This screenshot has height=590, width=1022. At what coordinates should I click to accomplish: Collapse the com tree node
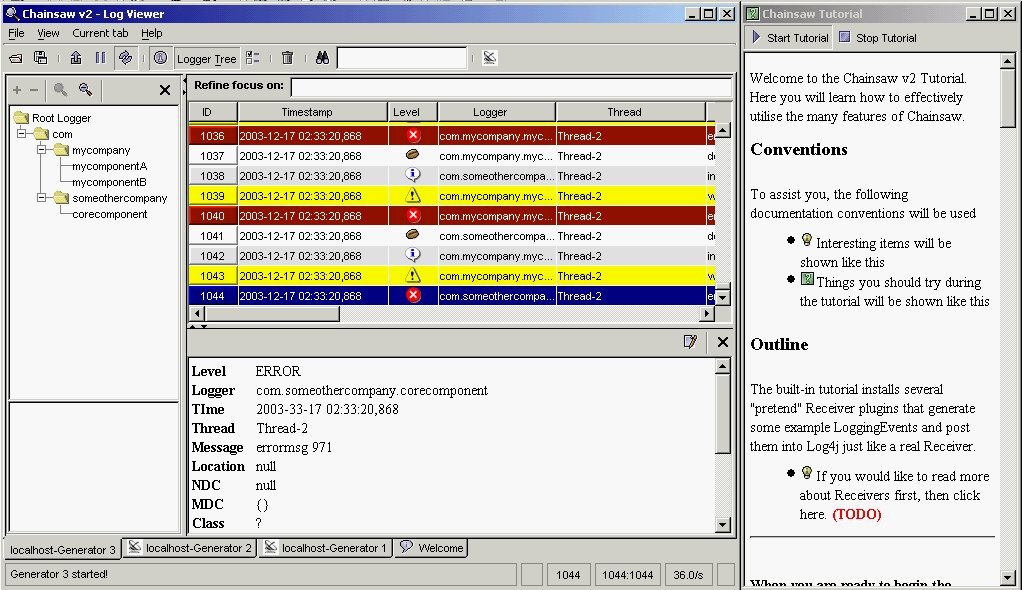point(22,133)
